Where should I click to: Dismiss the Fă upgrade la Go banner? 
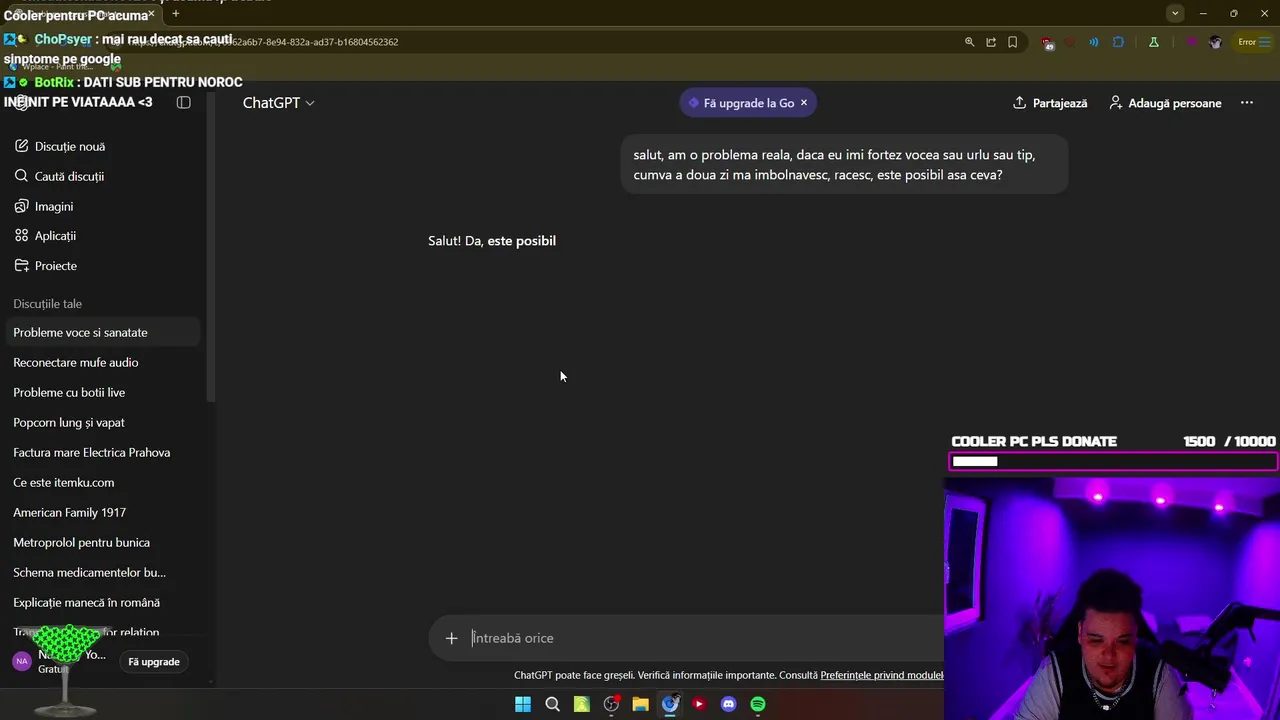[x=803, y=103]
